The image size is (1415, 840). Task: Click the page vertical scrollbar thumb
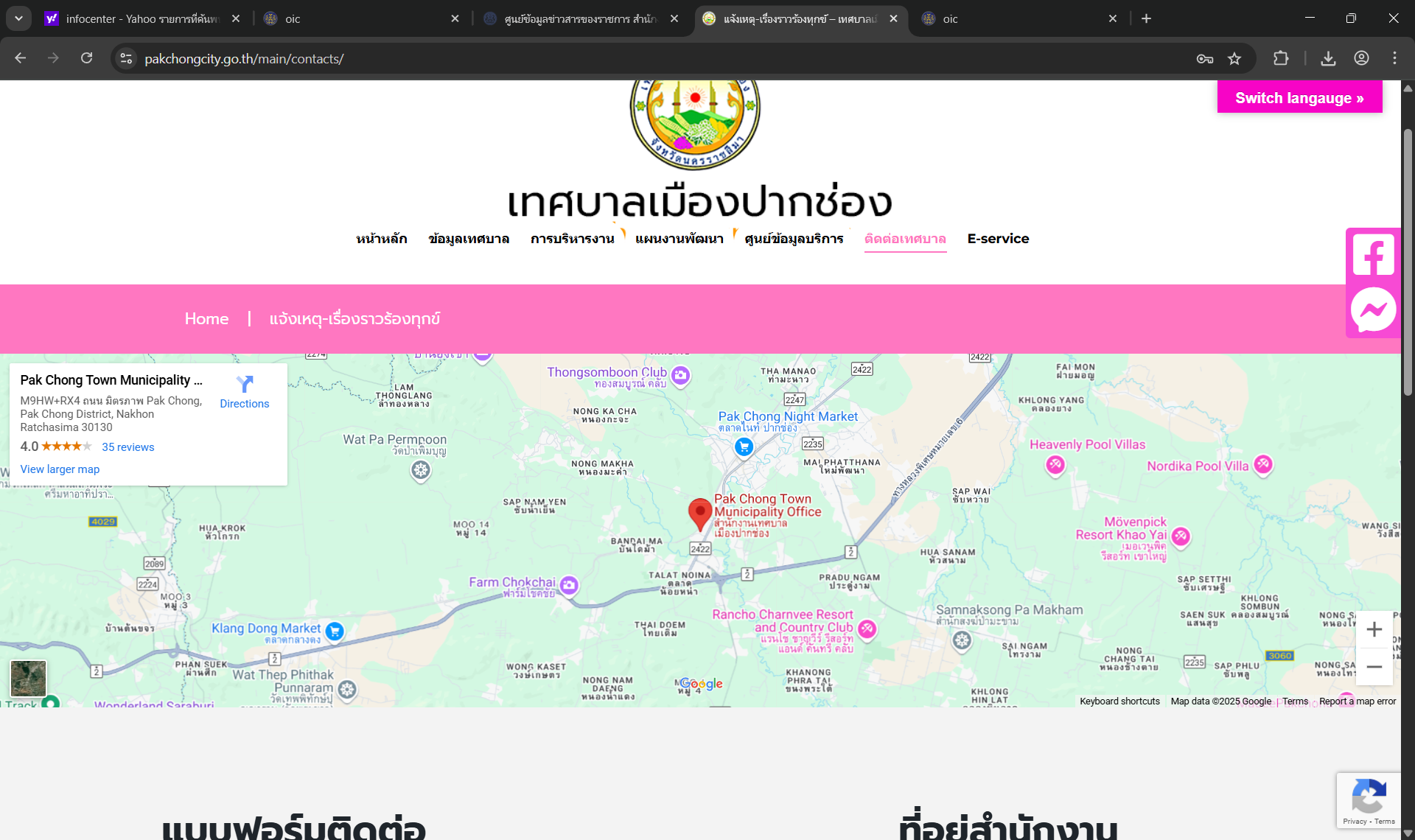tap(1408, 262)
